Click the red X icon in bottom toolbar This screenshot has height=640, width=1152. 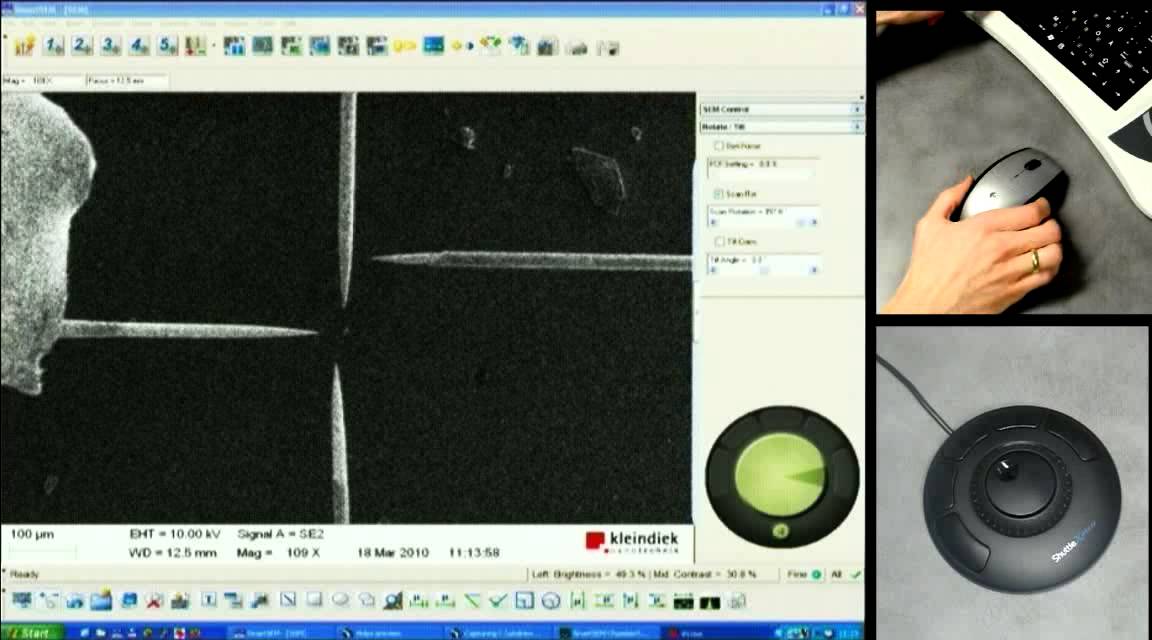coord(154,600)
